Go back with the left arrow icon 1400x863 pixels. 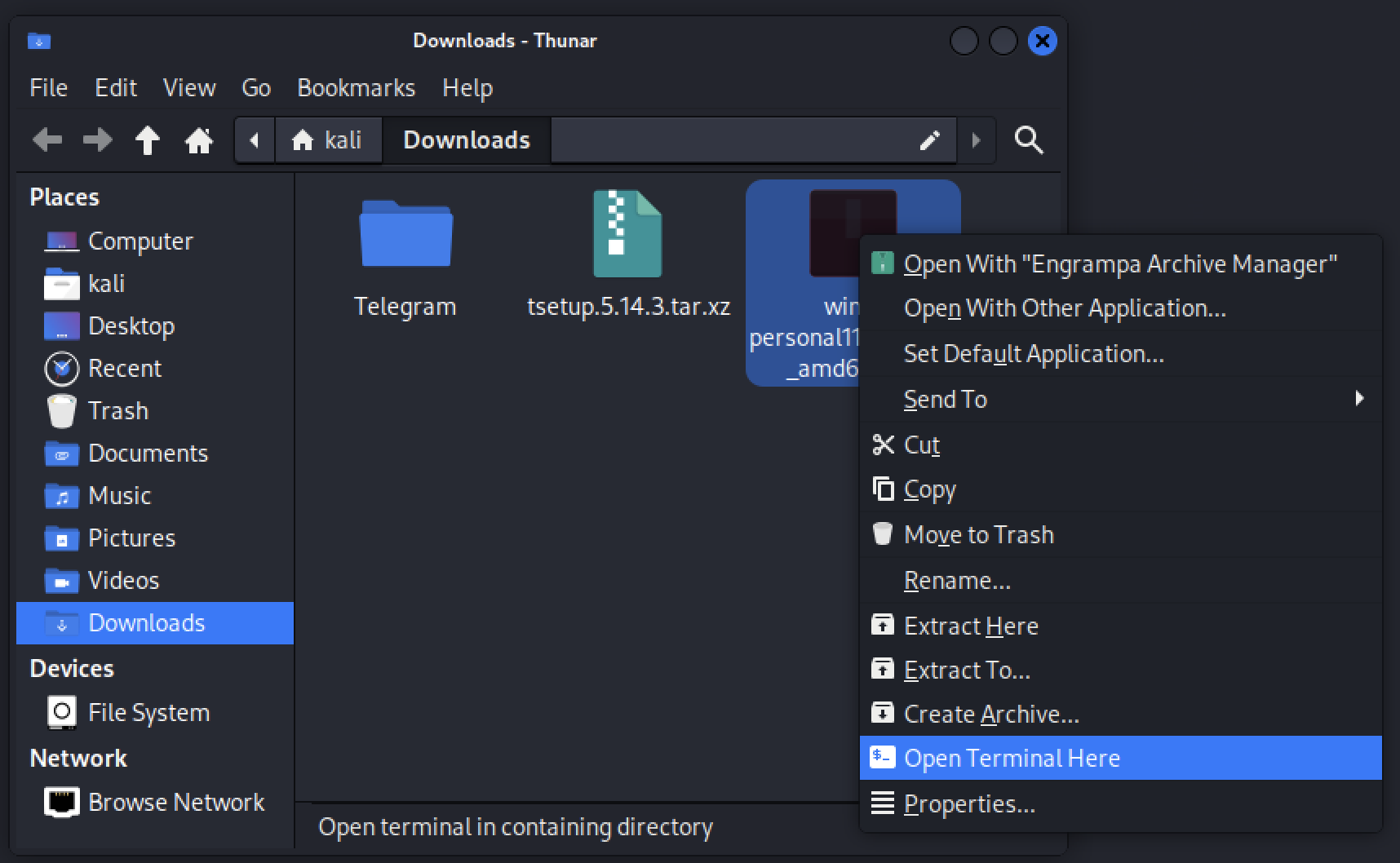tap(47, 140)
